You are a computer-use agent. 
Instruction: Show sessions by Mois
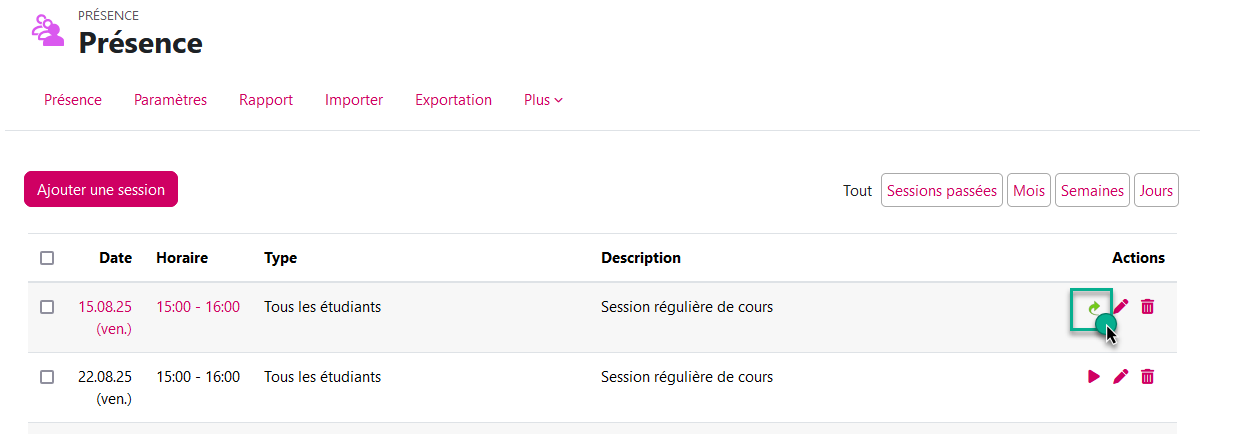tap(1028, 190)
